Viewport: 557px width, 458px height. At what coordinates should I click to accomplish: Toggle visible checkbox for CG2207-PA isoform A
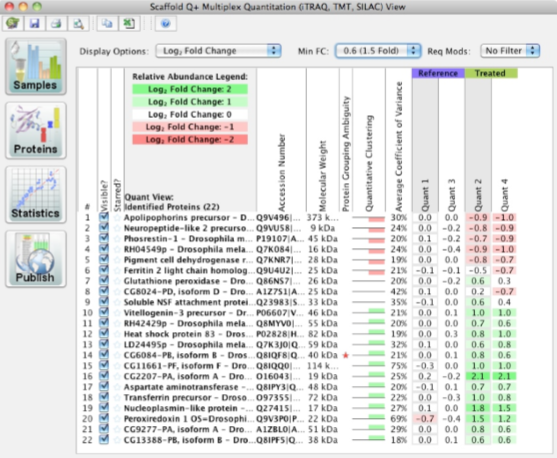[104, 376]
